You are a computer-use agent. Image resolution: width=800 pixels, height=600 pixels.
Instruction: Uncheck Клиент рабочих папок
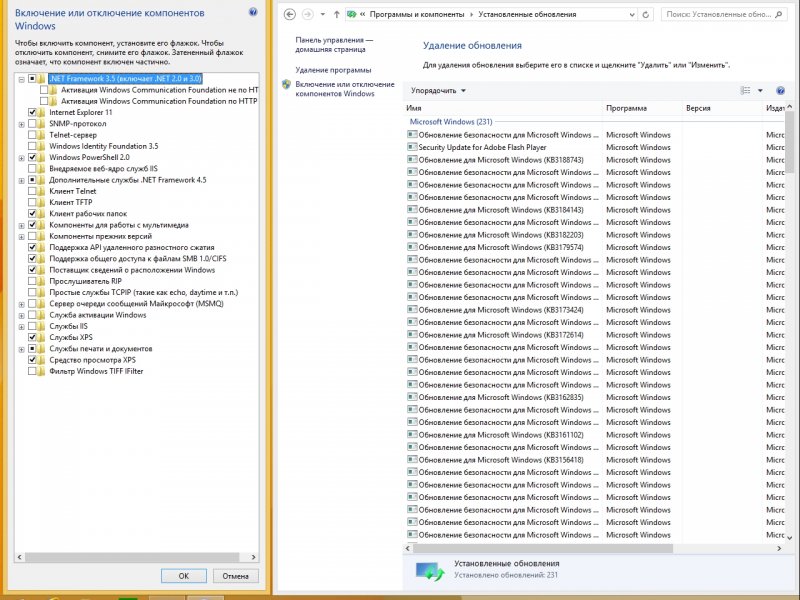pos(32,213)
